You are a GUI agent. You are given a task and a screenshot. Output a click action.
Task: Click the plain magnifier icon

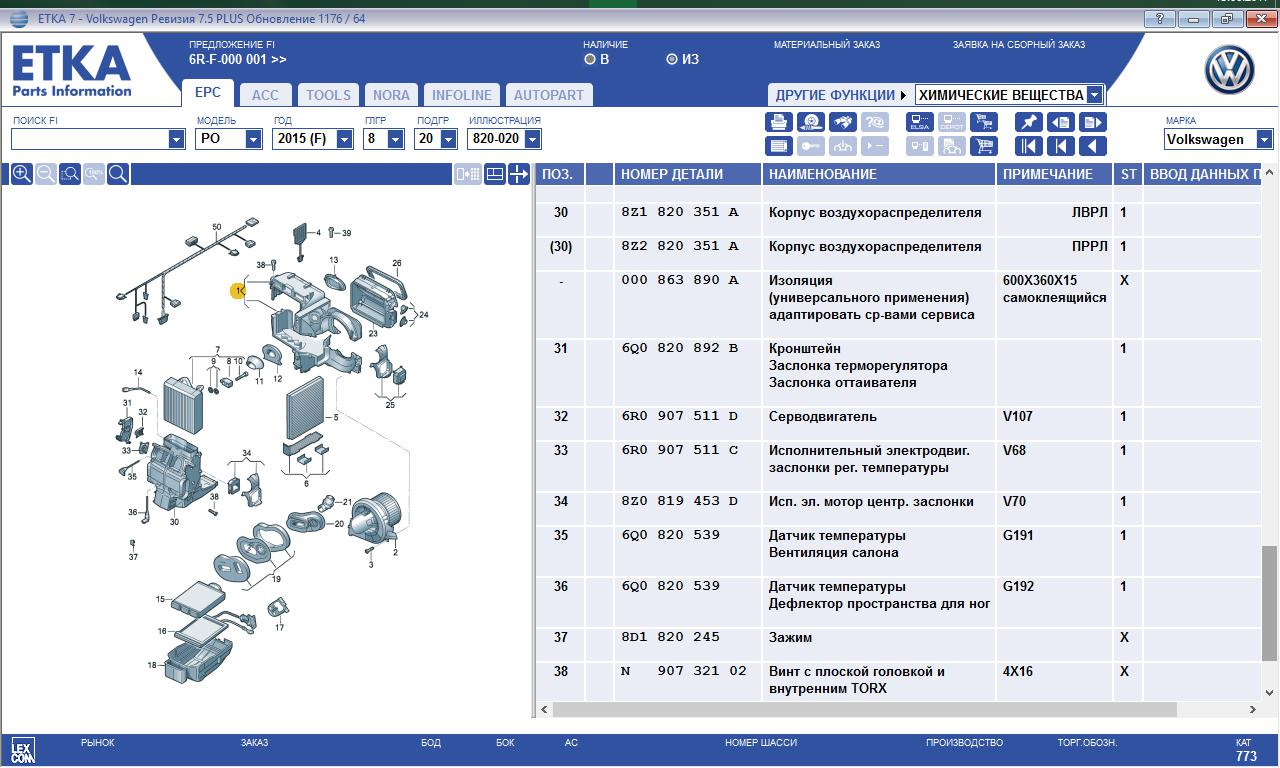coord(118,174)
